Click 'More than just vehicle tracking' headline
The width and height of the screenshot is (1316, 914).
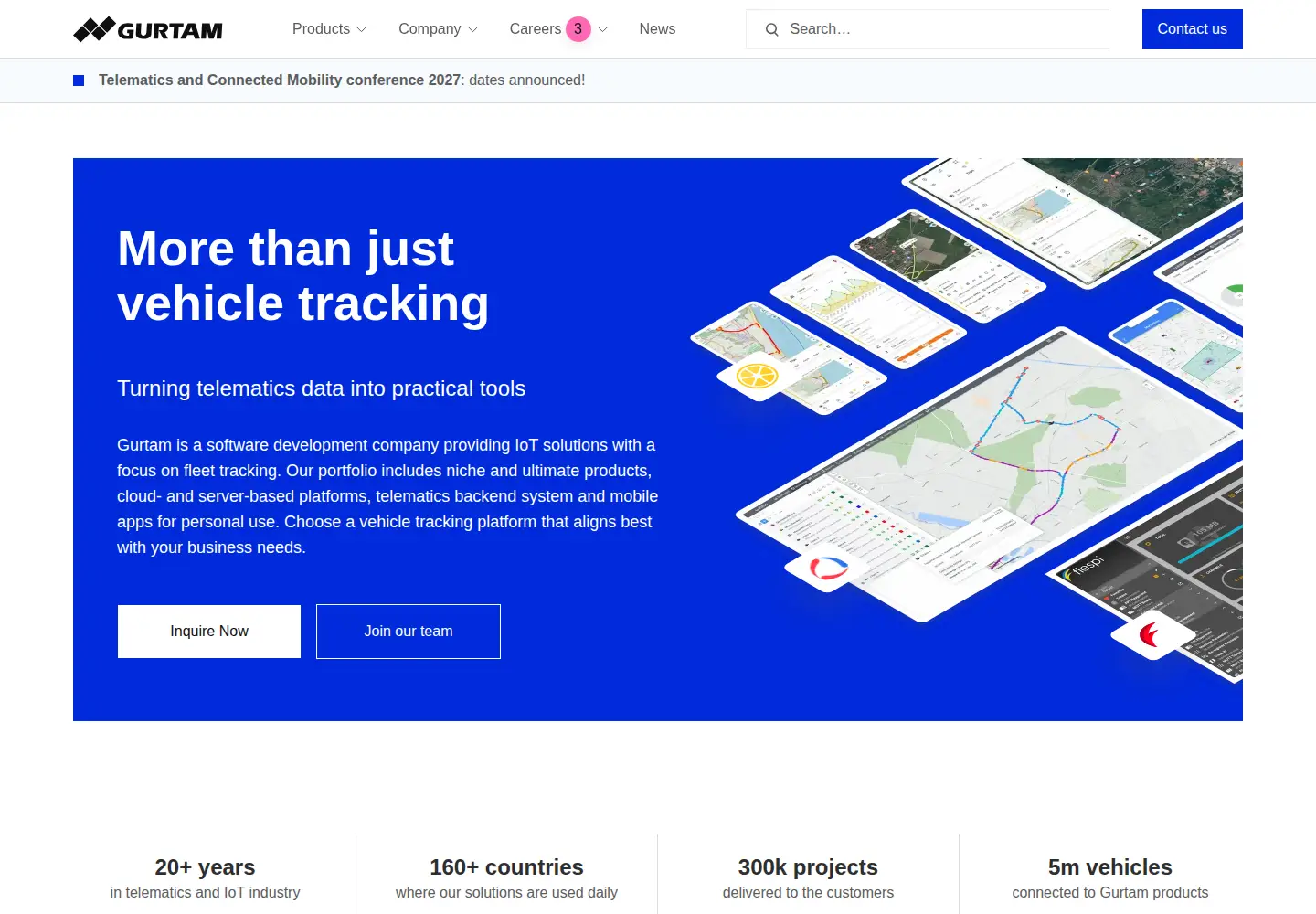(x=303, y=276)
